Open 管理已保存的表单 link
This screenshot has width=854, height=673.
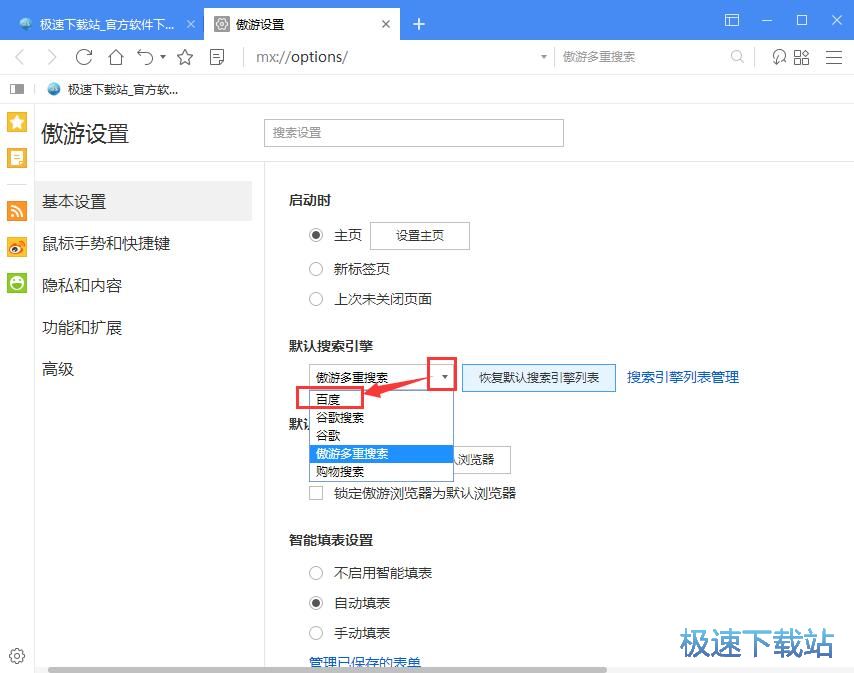point(365,661)
